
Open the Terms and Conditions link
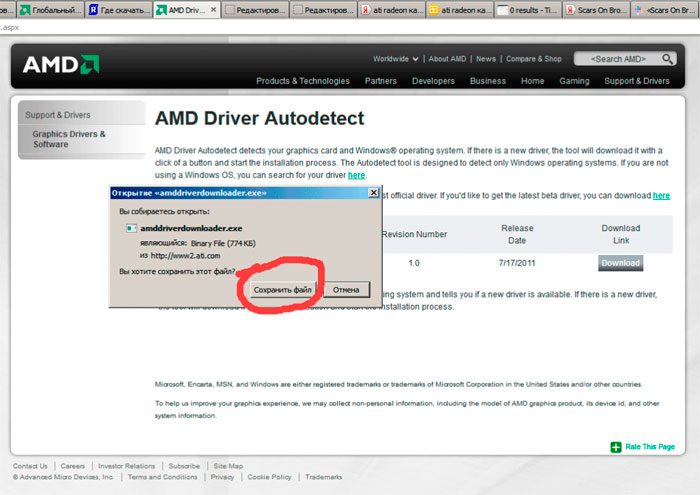coord(162,477)
